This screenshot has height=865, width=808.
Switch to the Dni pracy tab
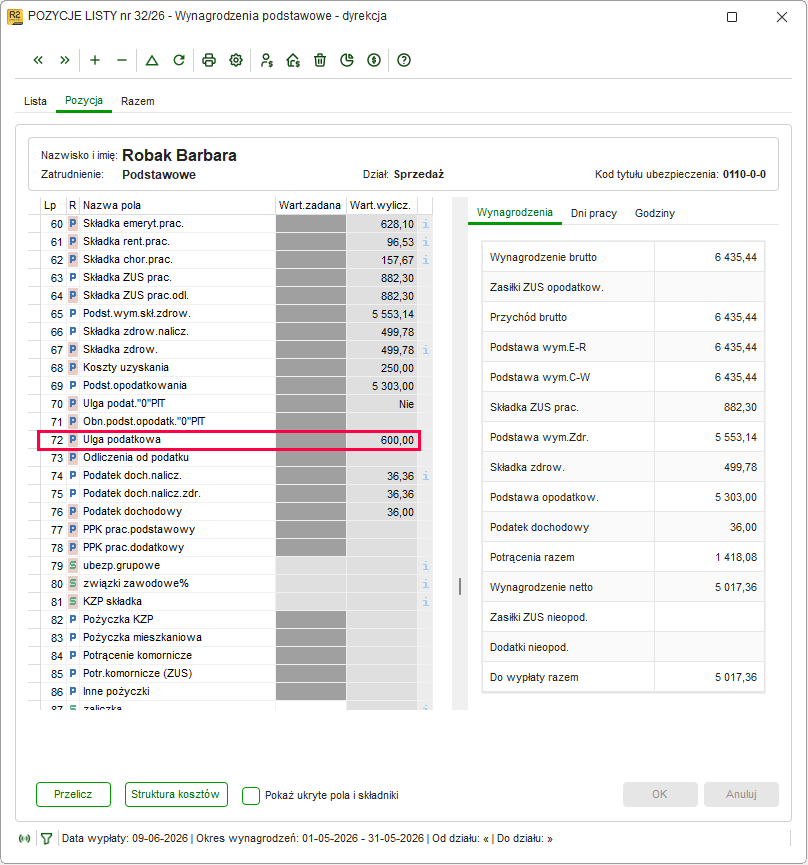click(x=593, y=213)
